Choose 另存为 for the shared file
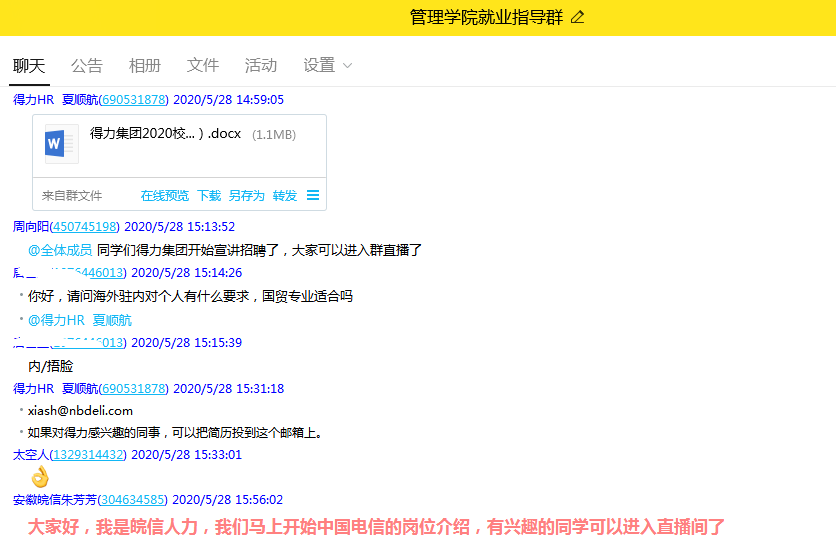 click(246, 196)
